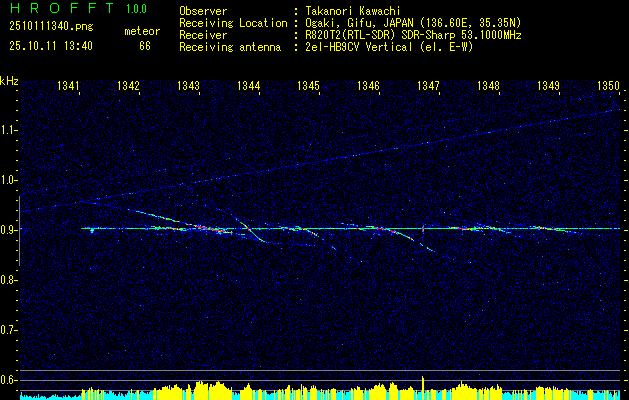Click time marker 1349
Screen dimensions: 629x400
(x=548, y=85)
